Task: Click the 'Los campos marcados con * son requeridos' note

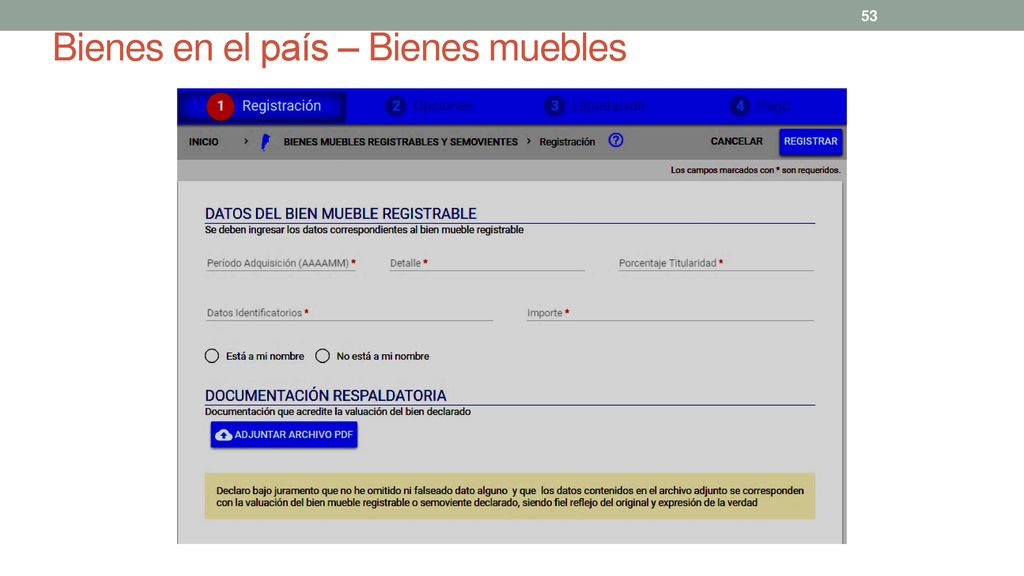Action: tap(756, 170)
